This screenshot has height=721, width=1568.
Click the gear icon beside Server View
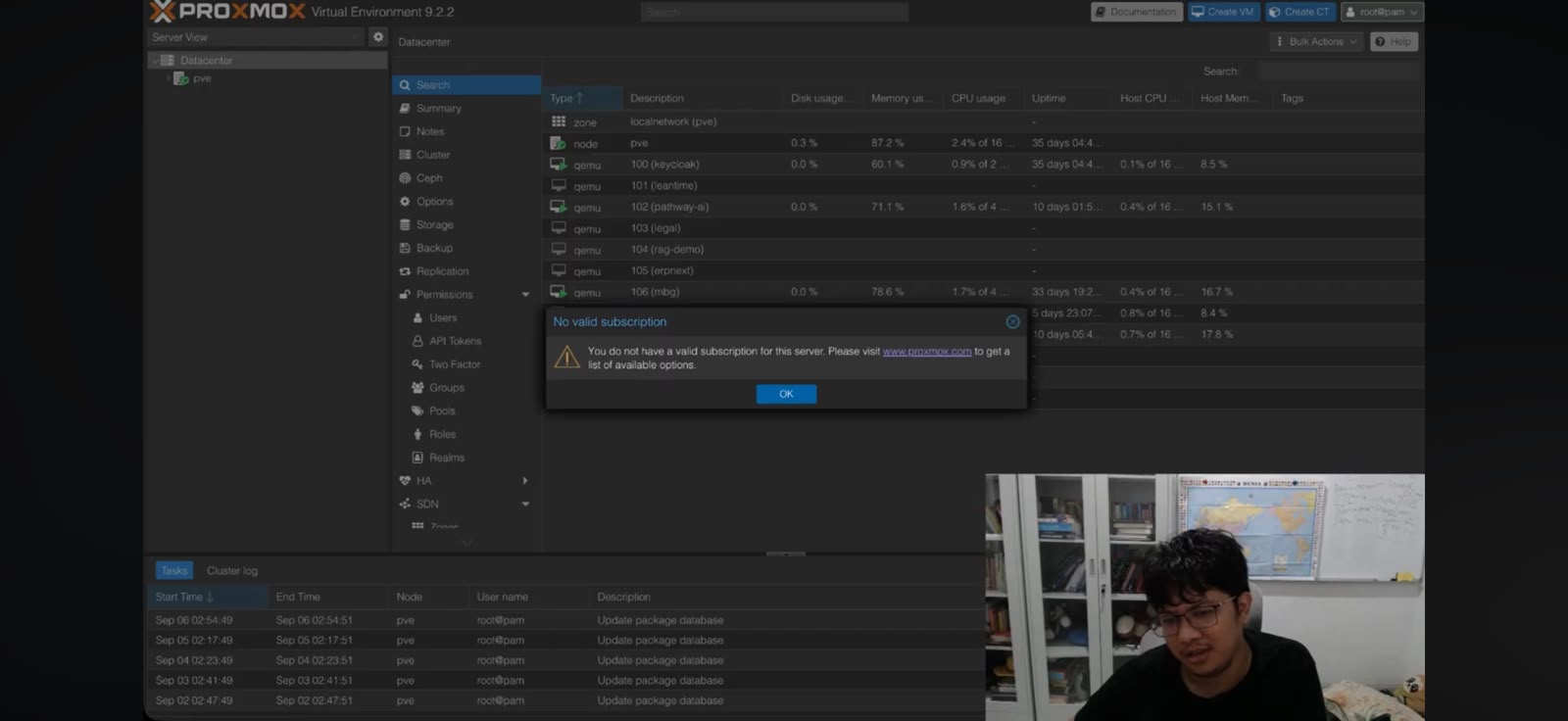378,37
